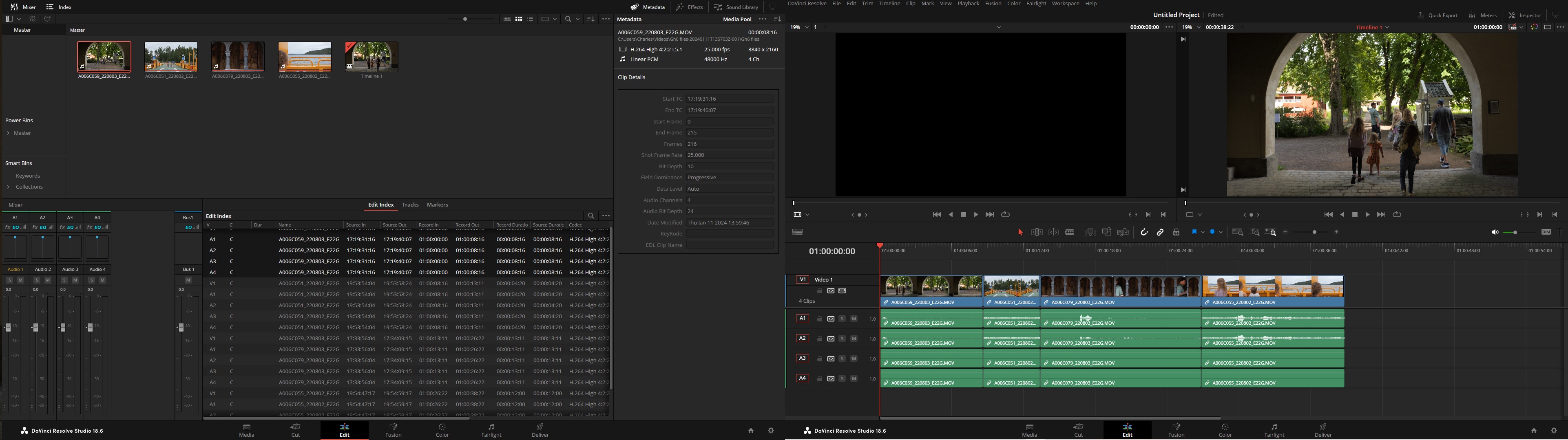This screenshot has height=440, width=1568.
Task: Open the Sound Library panel
Action: click(736, 7)
